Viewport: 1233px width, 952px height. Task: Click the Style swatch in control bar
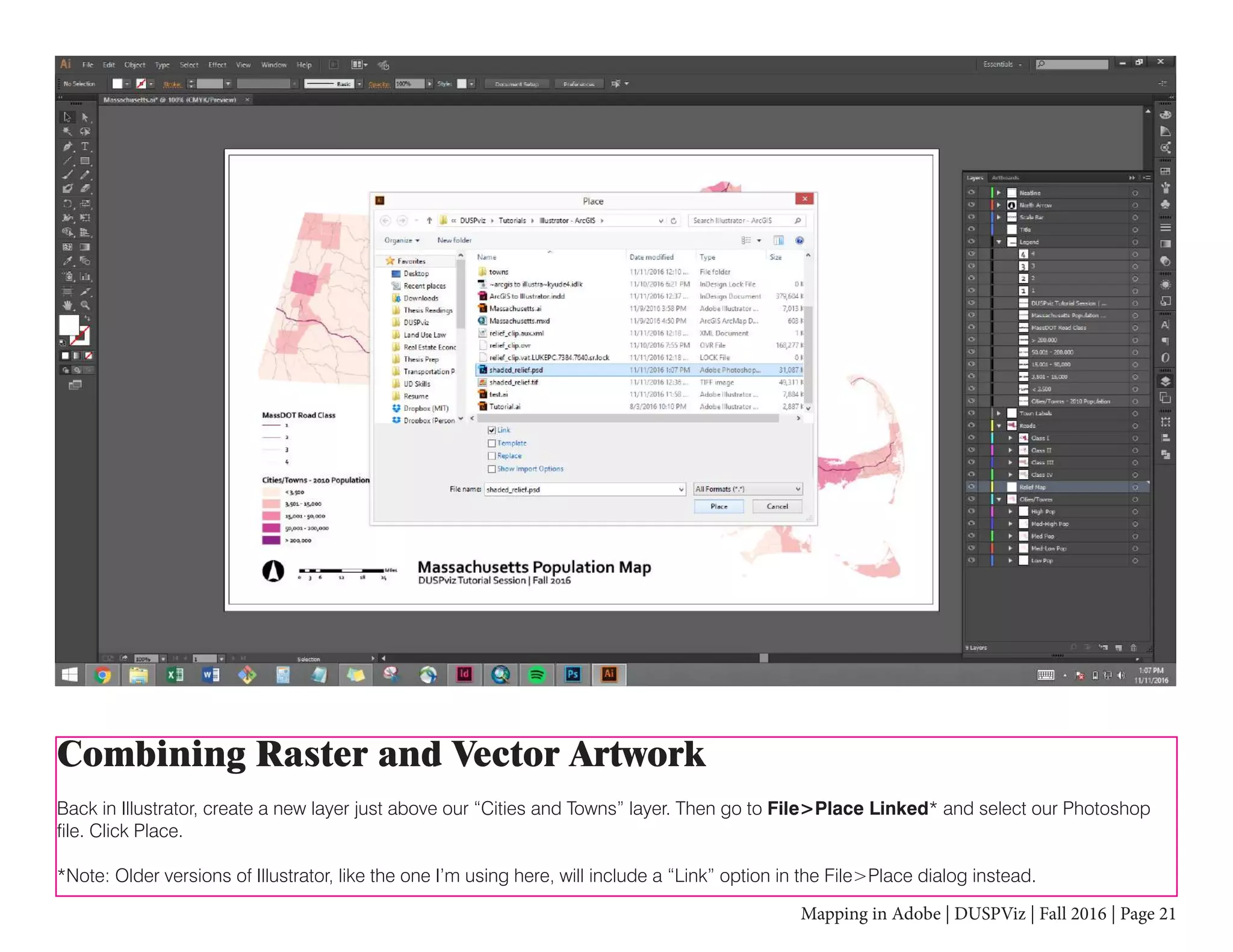click(462, 84)
